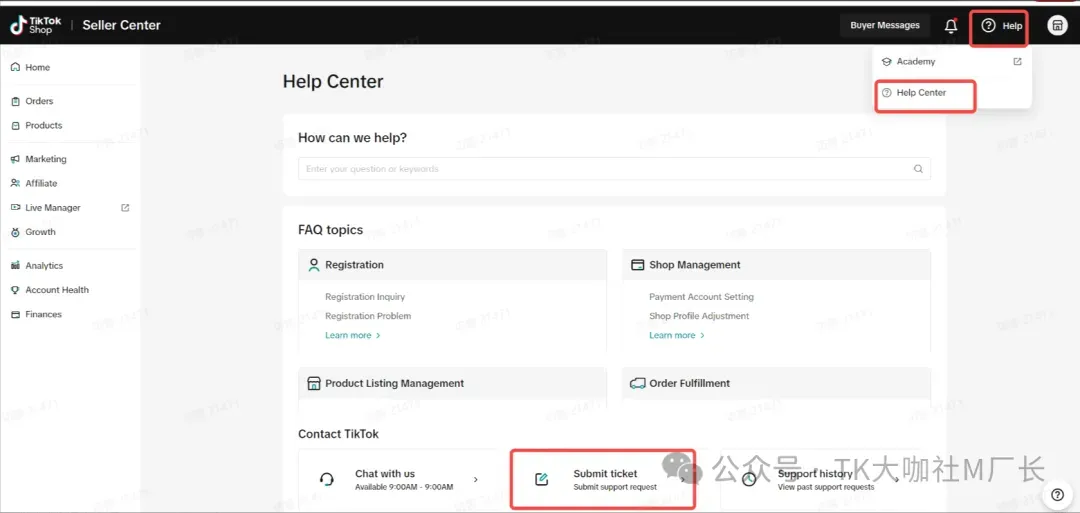Viewport: 1080px width, 513px height.
Task: Click the Marketing megaphone icon
Action: pyautogui.click(x=15, y=159)
